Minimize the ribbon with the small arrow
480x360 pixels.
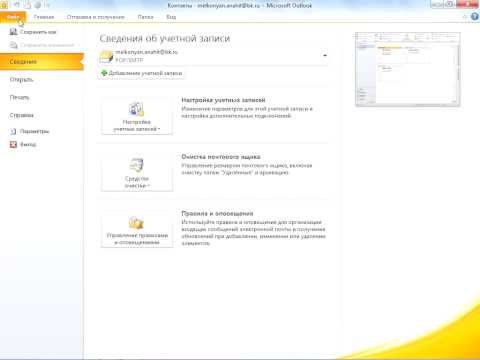pyautogui.click(x=465, y=17)
